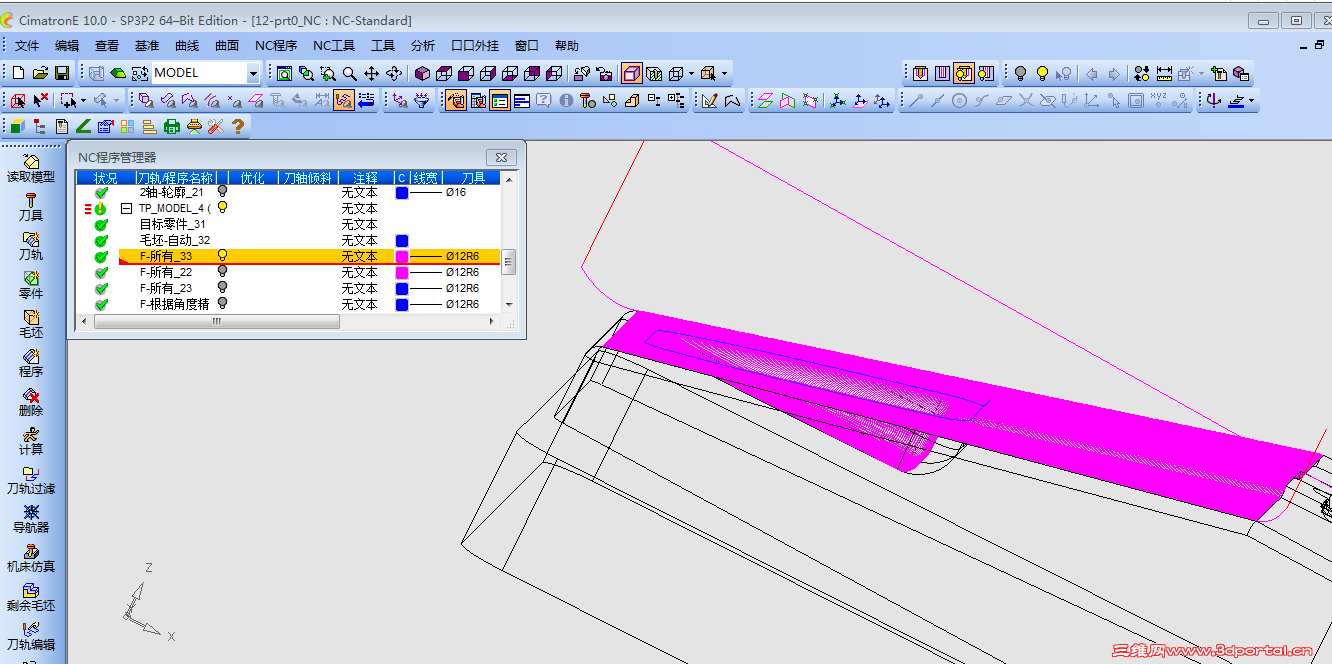Toggle visibility bulb for F-根据角度精

point(222,304)
